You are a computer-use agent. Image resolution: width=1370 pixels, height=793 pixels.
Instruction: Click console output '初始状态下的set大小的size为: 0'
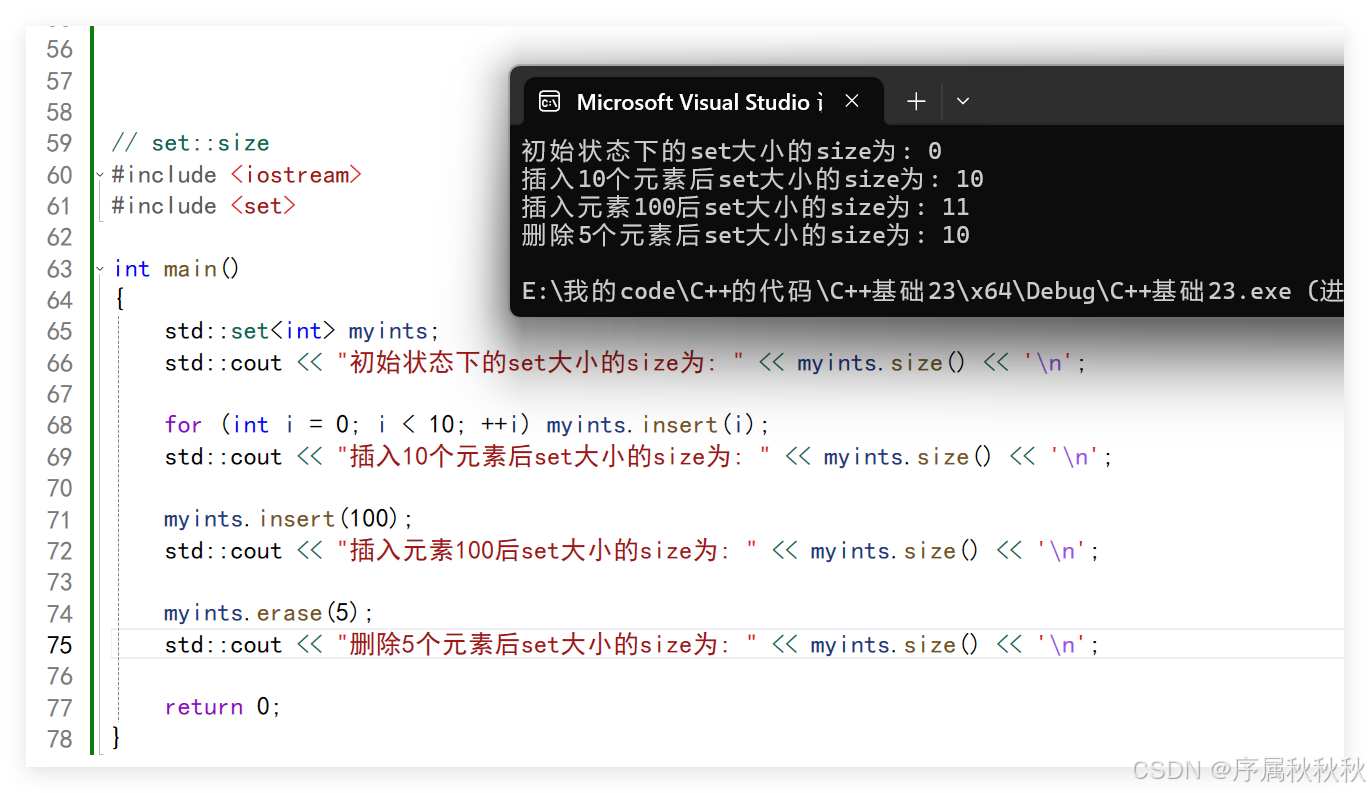(x=731, y=151)
